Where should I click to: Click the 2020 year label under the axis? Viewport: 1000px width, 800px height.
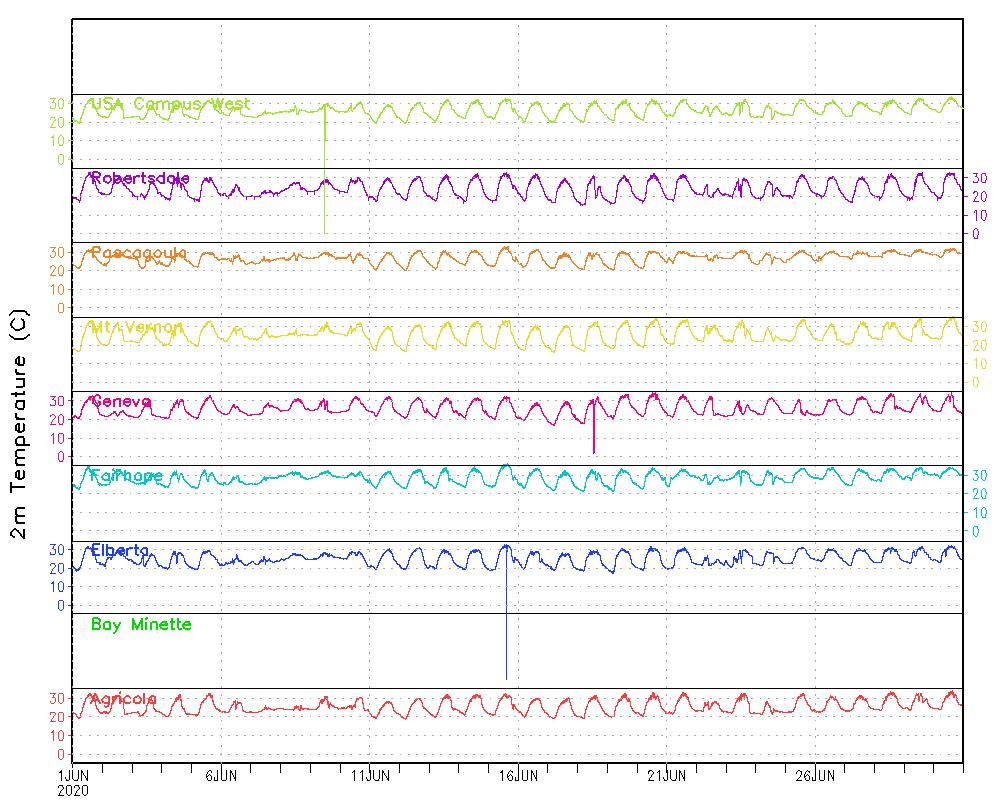point(73,791)
